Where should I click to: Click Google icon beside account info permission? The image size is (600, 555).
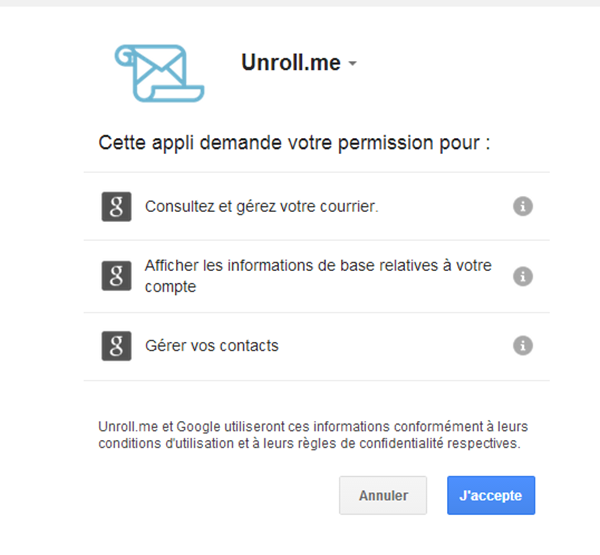(x=117, y=276)
